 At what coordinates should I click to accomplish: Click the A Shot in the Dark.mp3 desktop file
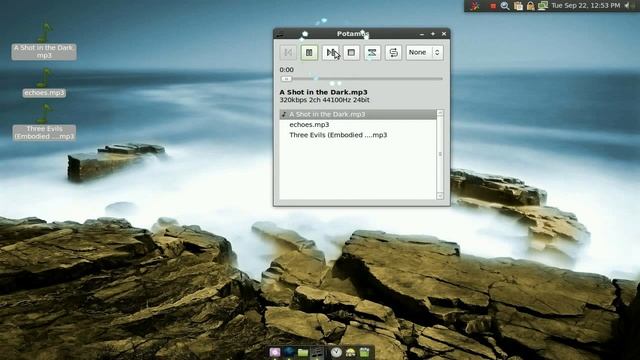(x=44, y=41)
